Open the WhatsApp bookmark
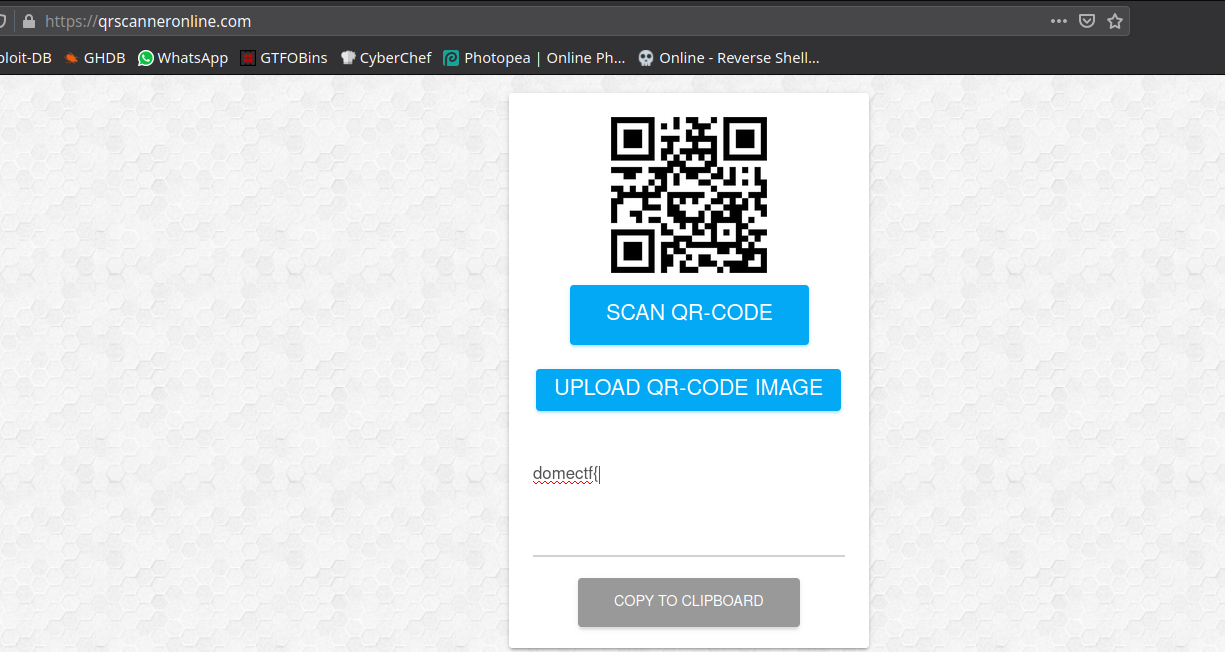1225x652 pixels. (183, 58)
